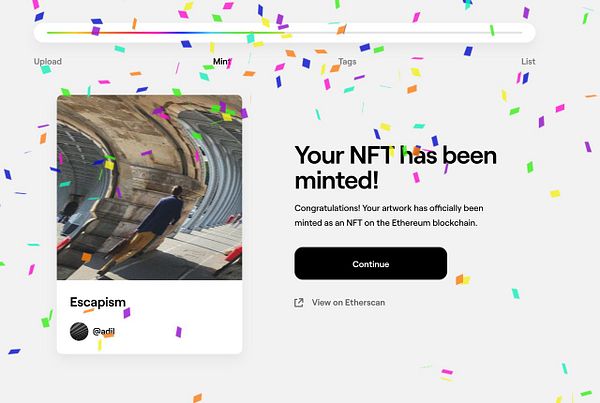The image size is (600, 403).
Task: Go back to the Upload step
Action: click(x=47, y=61)
